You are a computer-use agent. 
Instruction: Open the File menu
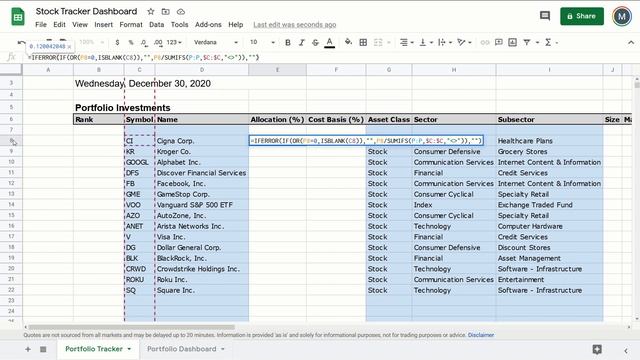pyautogui.click(x=41, y=24)
